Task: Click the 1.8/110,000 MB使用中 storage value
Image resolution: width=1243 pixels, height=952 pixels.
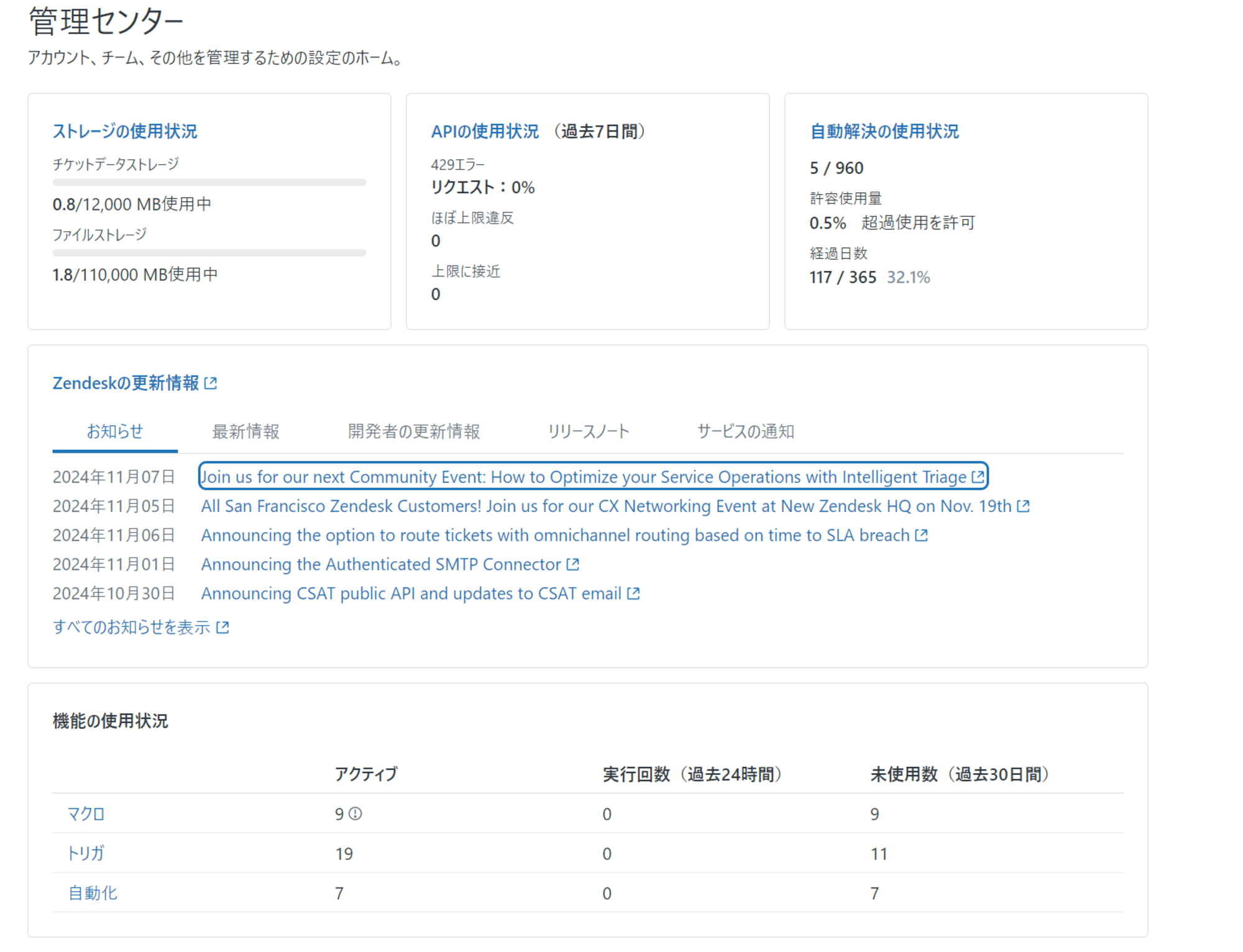Action: coord(135,275)
